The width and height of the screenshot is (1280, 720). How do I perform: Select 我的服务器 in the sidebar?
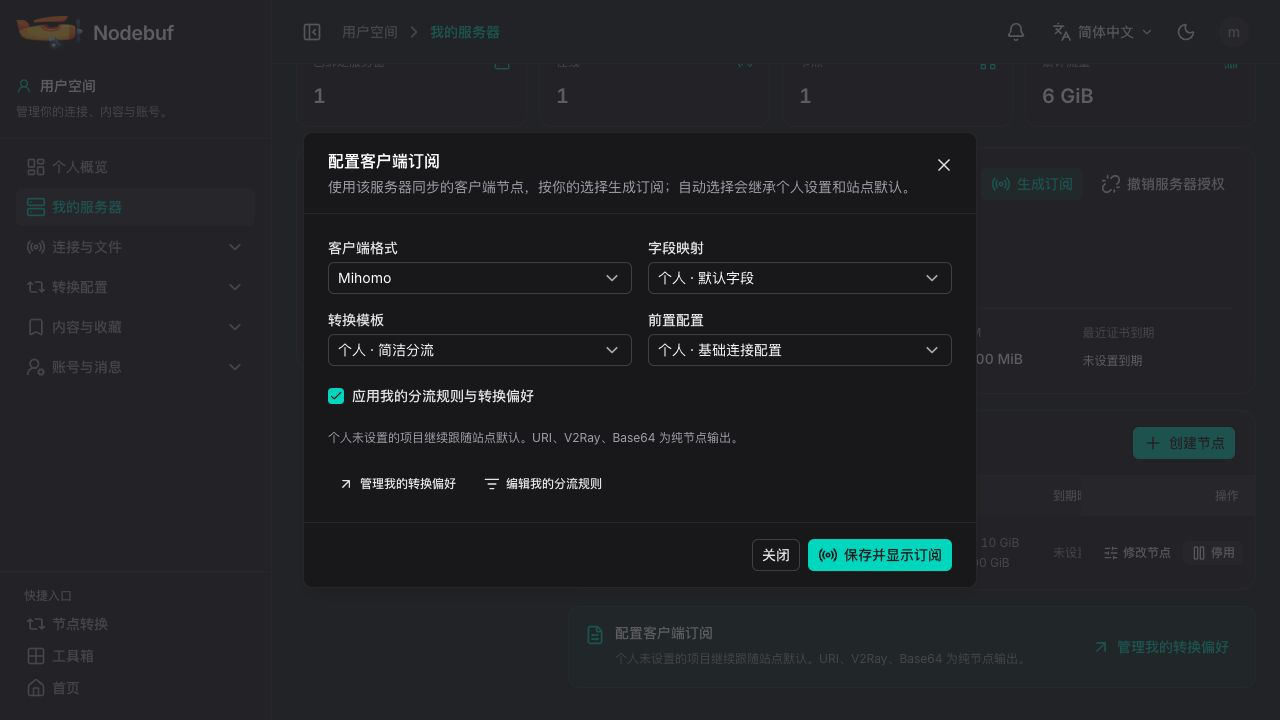coord(135,207)
